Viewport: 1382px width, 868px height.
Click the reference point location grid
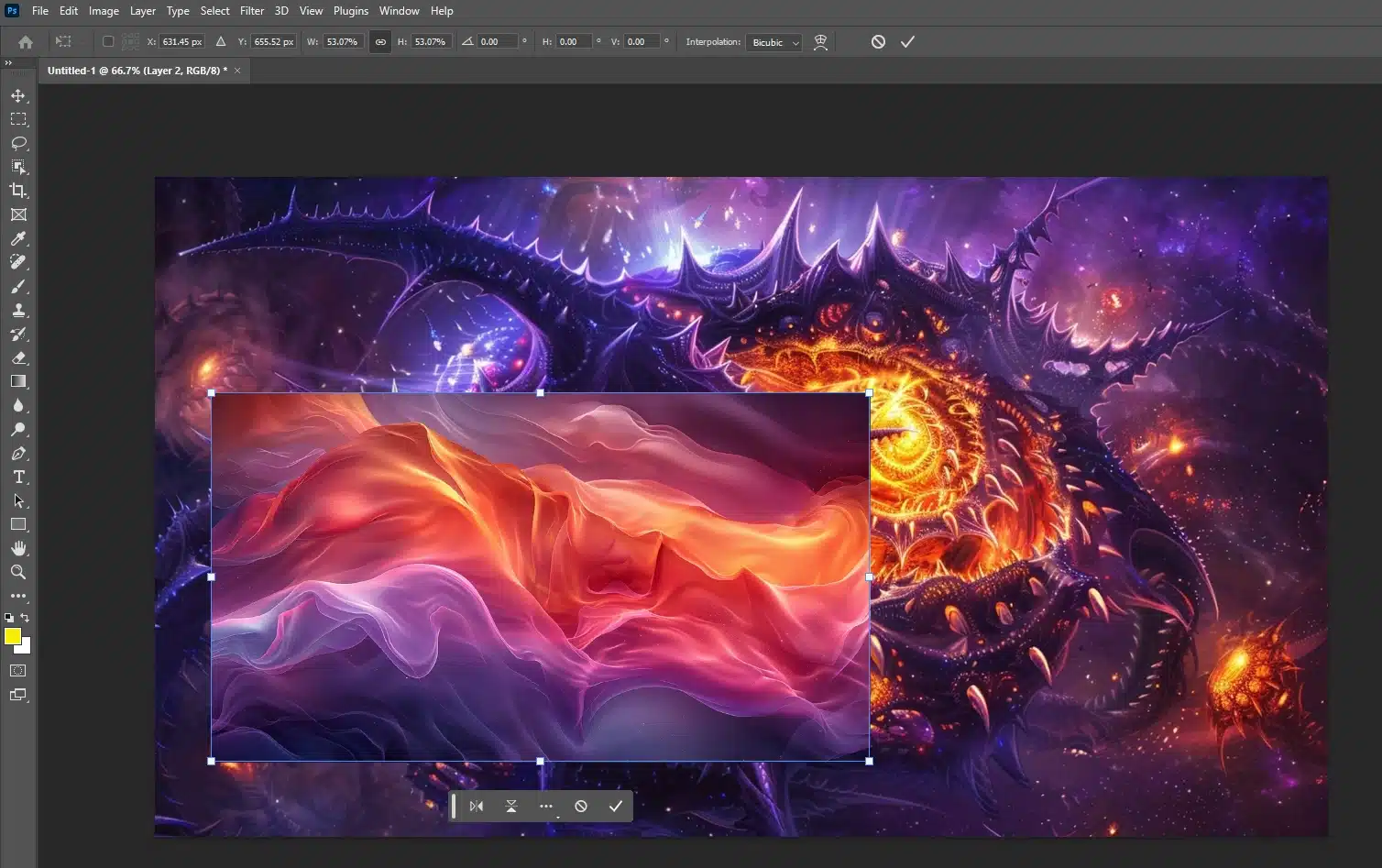tap(131, 41)
